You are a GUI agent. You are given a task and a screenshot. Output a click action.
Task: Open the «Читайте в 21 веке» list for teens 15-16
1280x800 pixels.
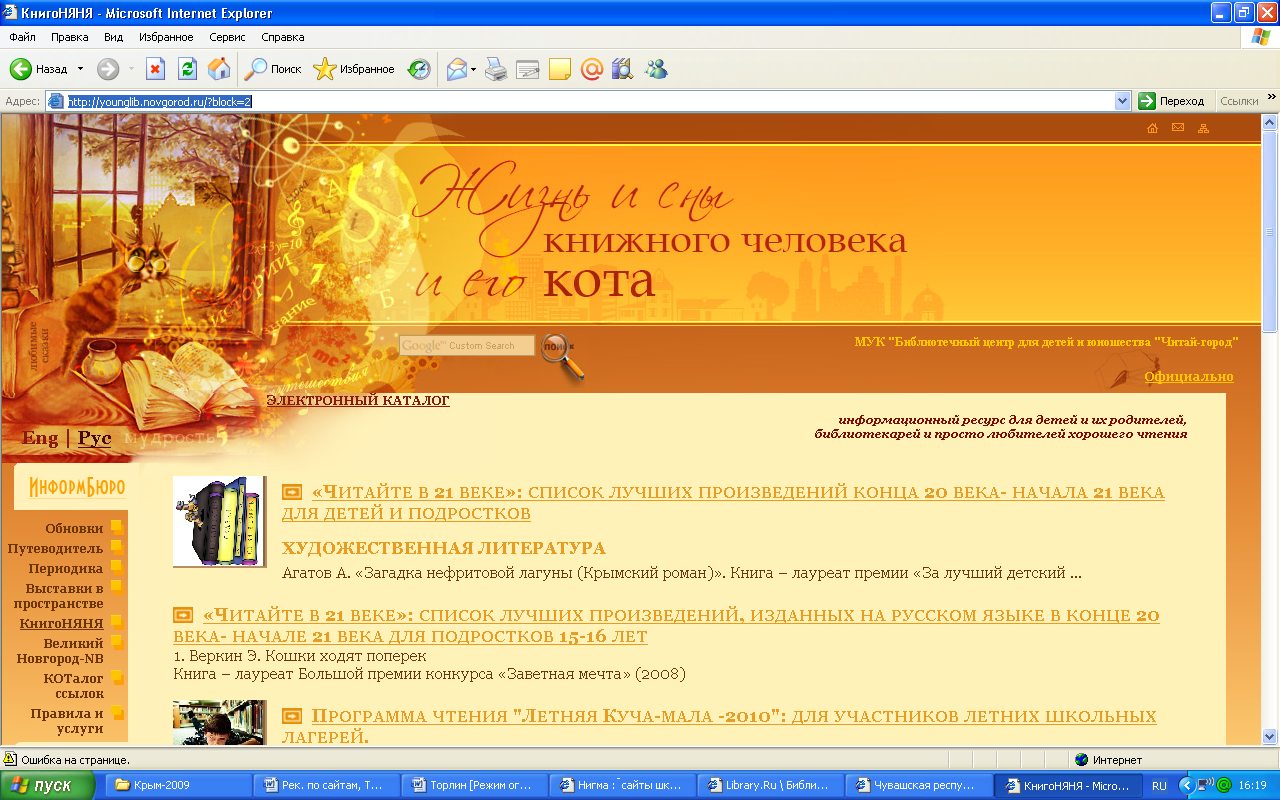click(666, 626)
